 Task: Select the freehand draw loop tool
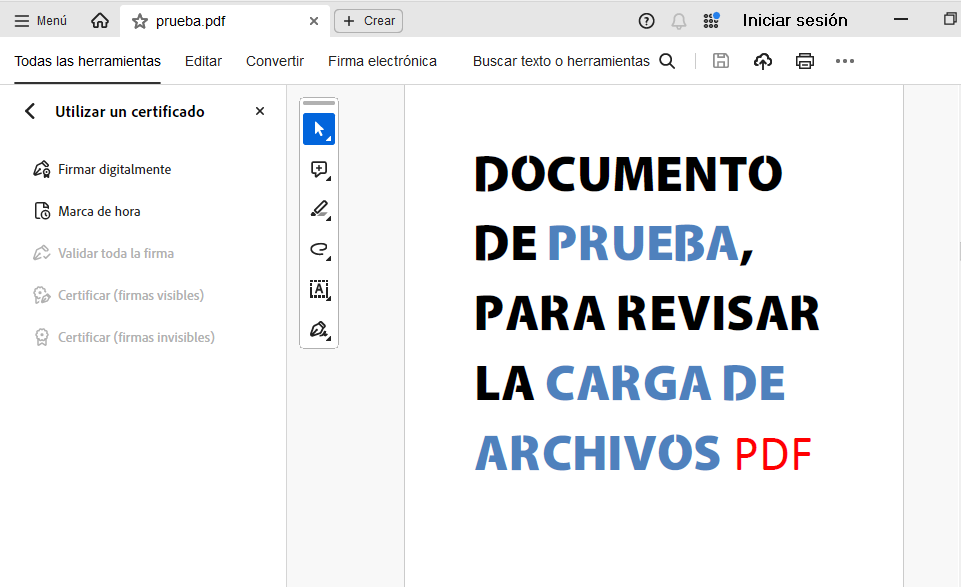[x=319, y=250]
